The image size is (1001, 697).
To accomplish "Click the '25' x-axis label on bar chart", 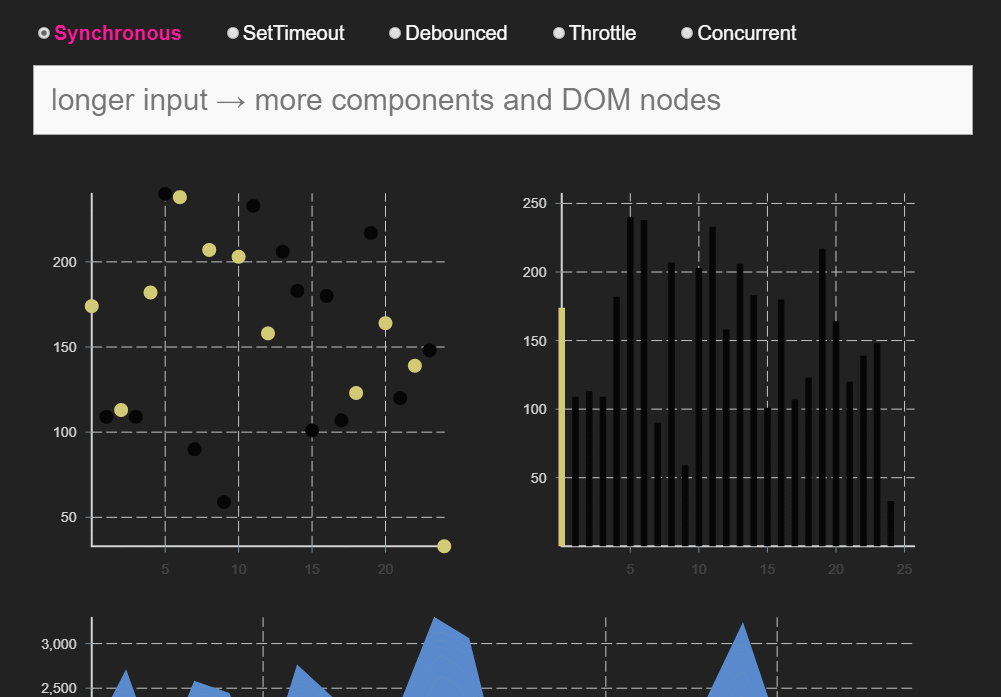I will (x=905, y=569).
